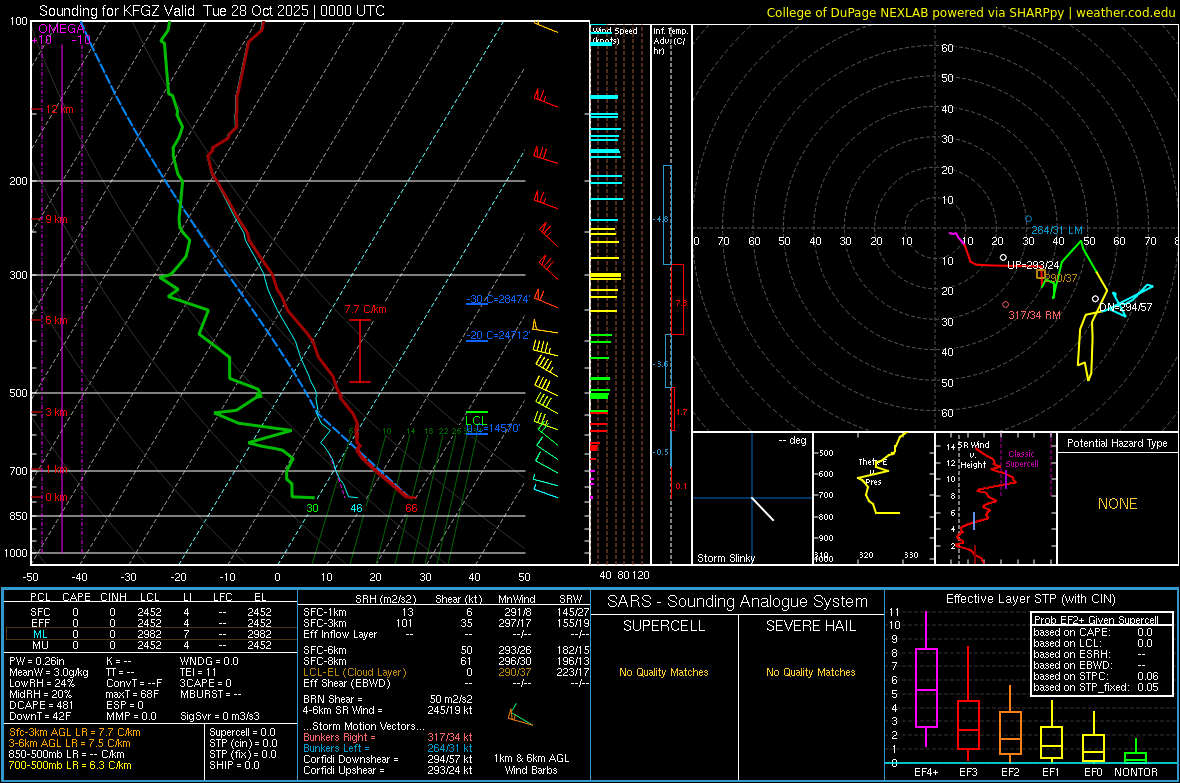Screen dimensions: 1180x783
Task: Click the SUPERCELL column heading in SARS
Action: (664, 626)
